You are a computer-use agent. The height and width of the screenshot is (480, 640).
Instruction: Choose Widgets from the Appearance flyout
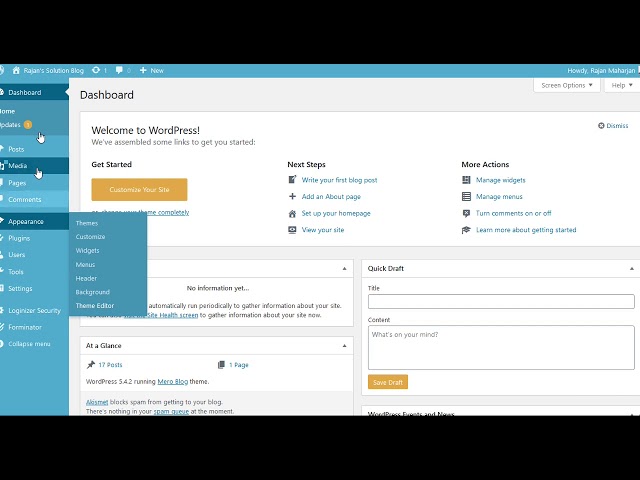tap(87, 251)
